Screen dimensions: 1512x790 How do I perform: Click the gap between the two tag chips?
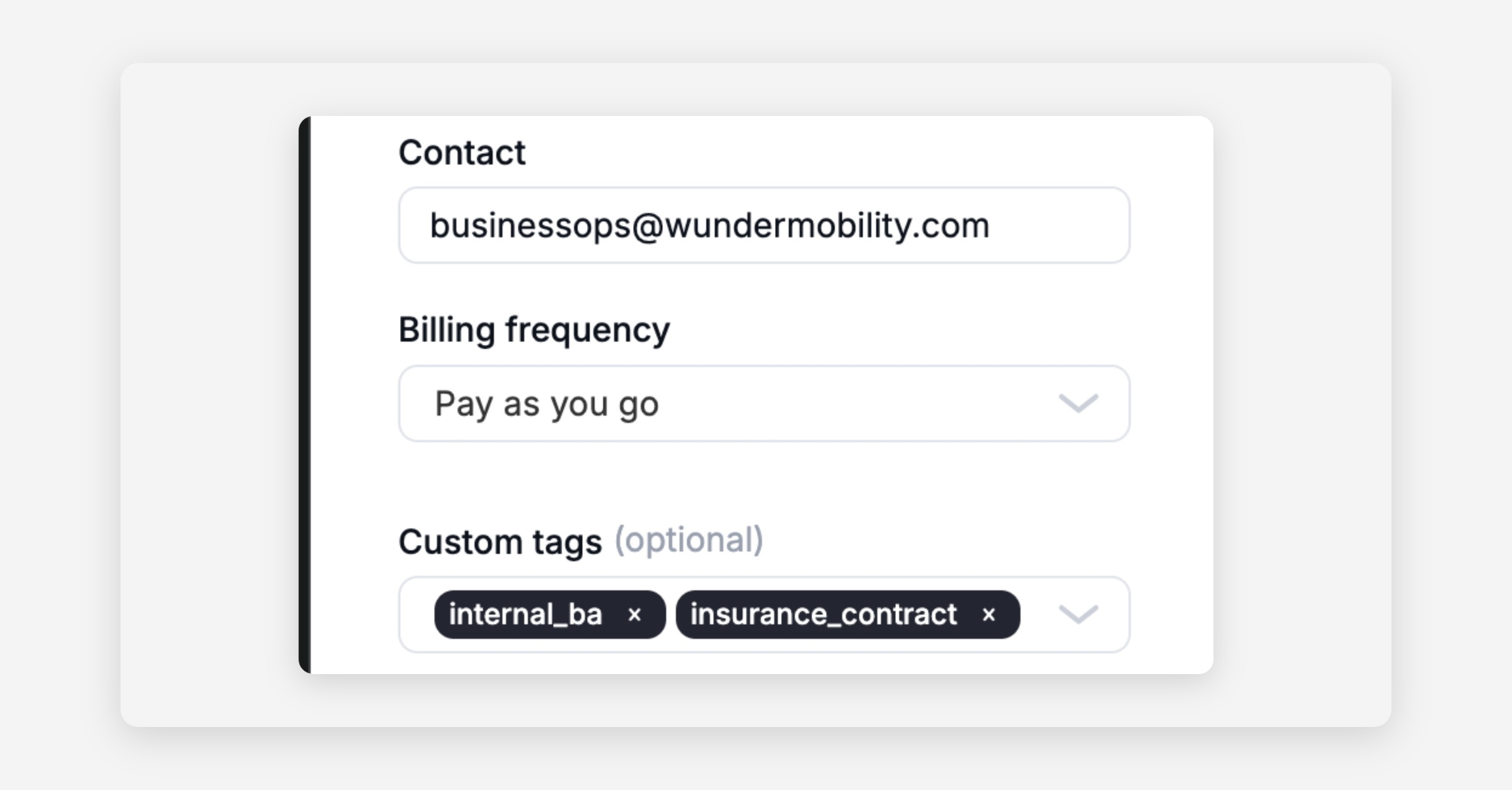671,615
